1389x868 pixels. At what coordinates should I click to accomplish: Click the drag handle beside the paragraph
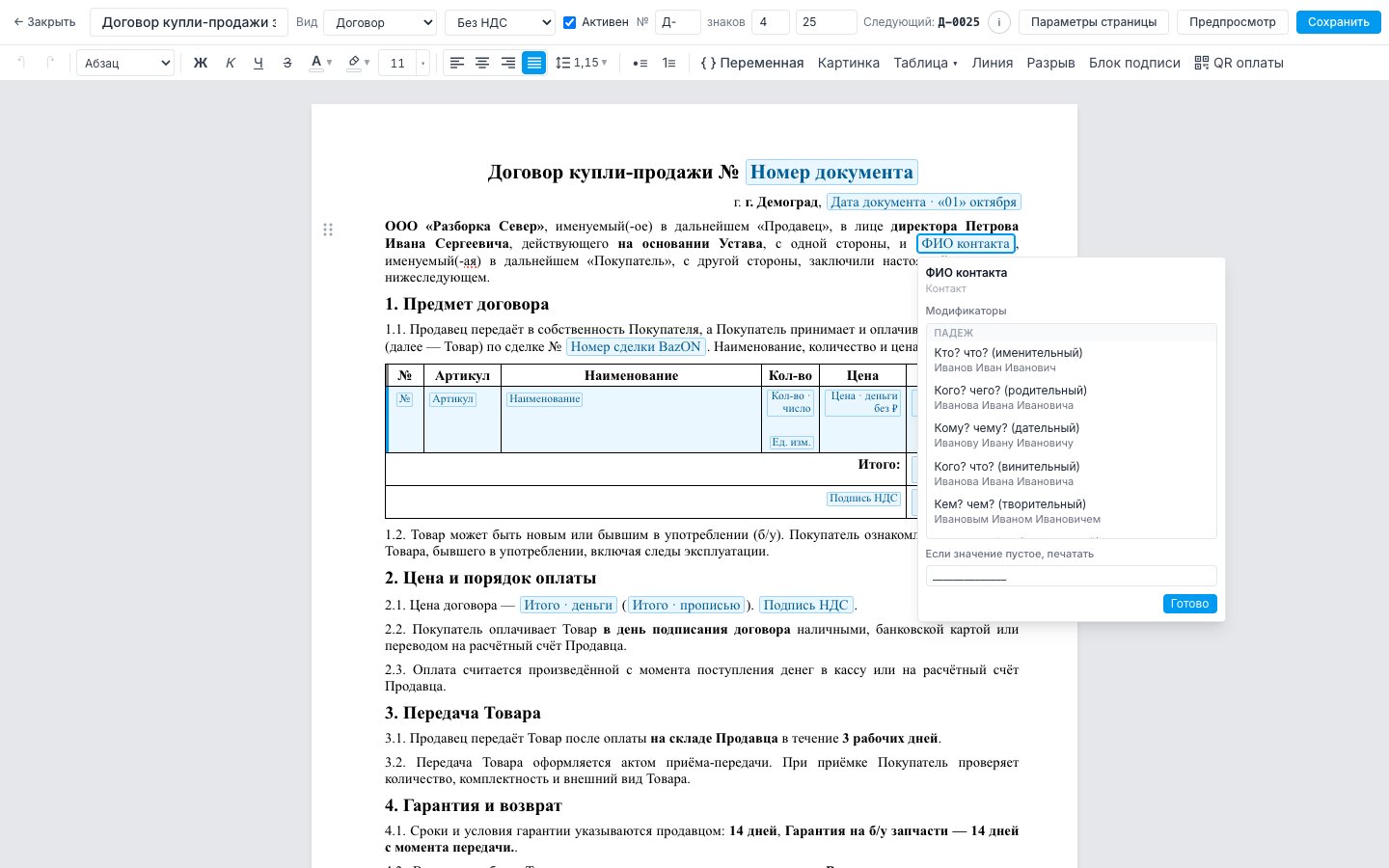click(328, 230)
